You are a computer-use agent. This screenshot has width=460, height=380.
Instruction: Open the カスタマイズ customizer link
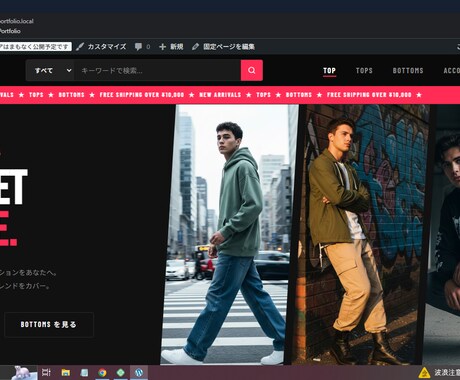point(101,47)
